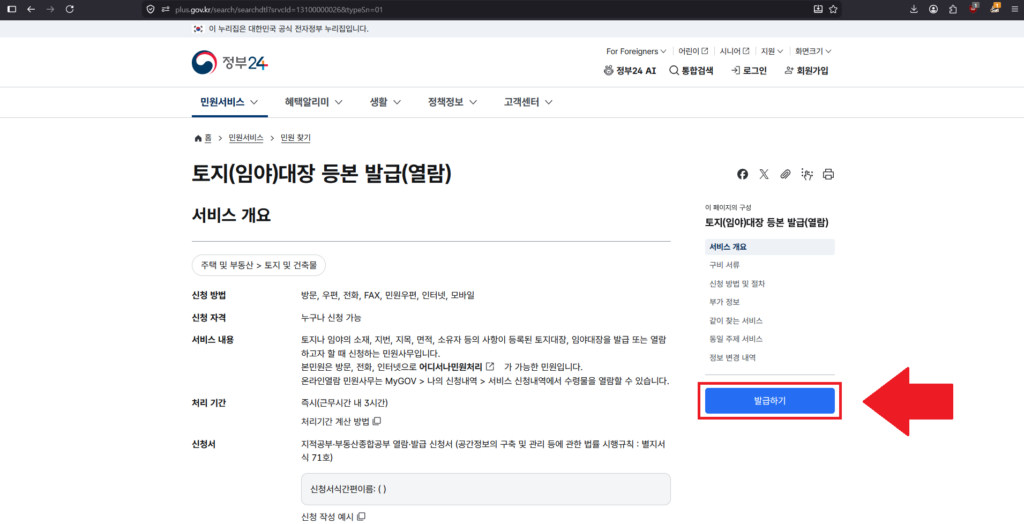
Task: Jump to 정보 변경 내역 section
Action: pyautogui.click(x=733, y=357)
